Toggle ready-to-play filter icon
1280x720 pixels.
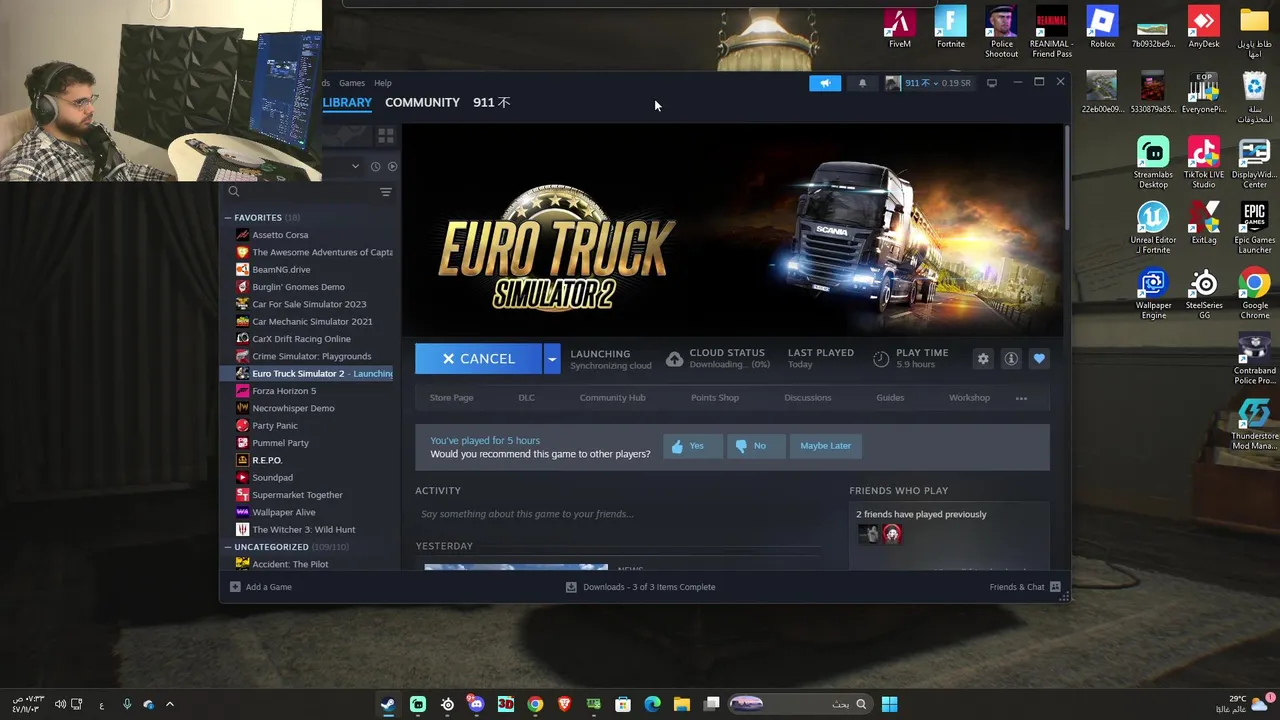pyautogui.click(x=392, y=166)
